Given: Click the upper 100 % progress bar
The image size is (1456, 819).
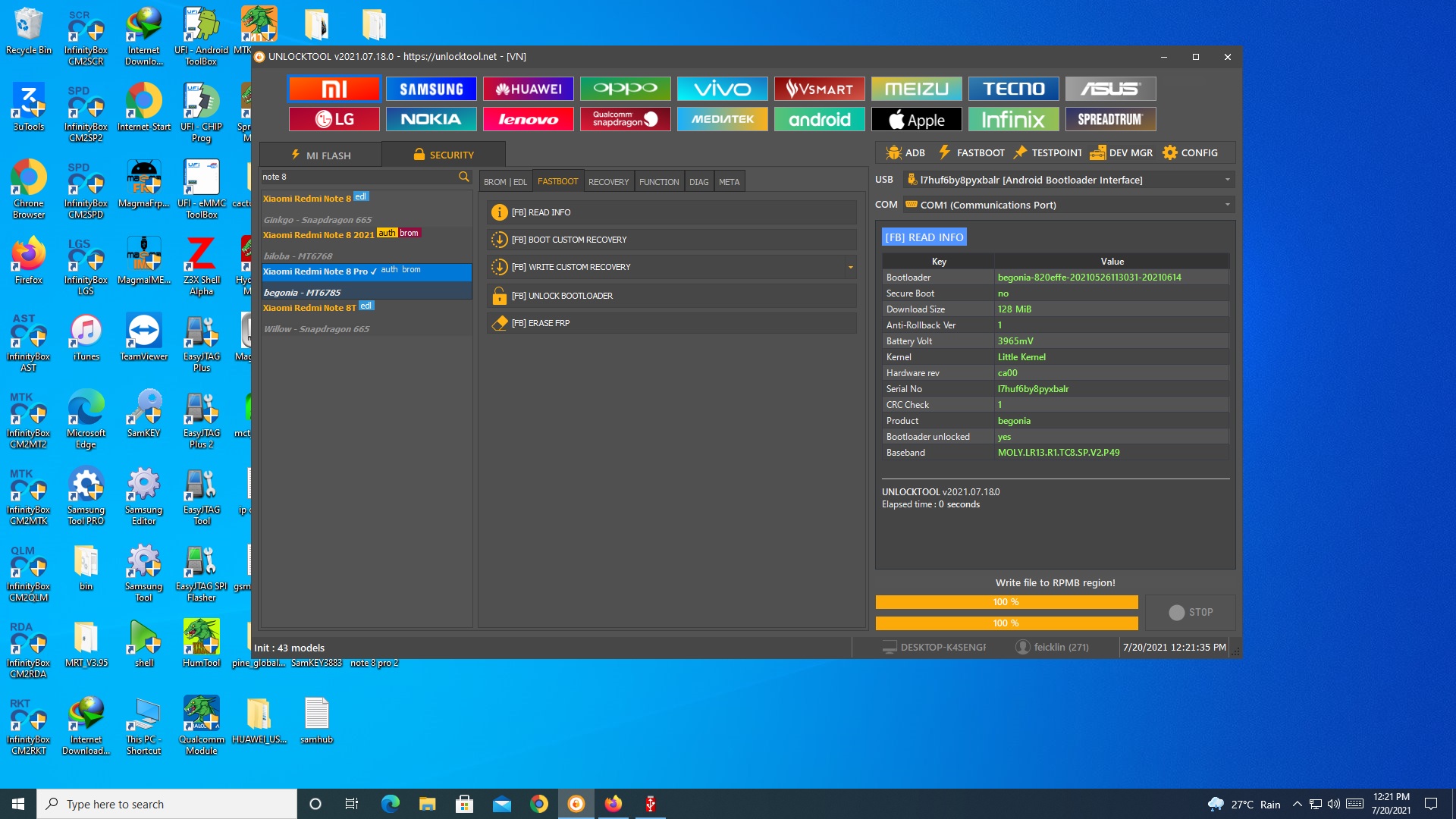Looking at the screenshot, I should pyautogui.click(x=1006, y=602).
